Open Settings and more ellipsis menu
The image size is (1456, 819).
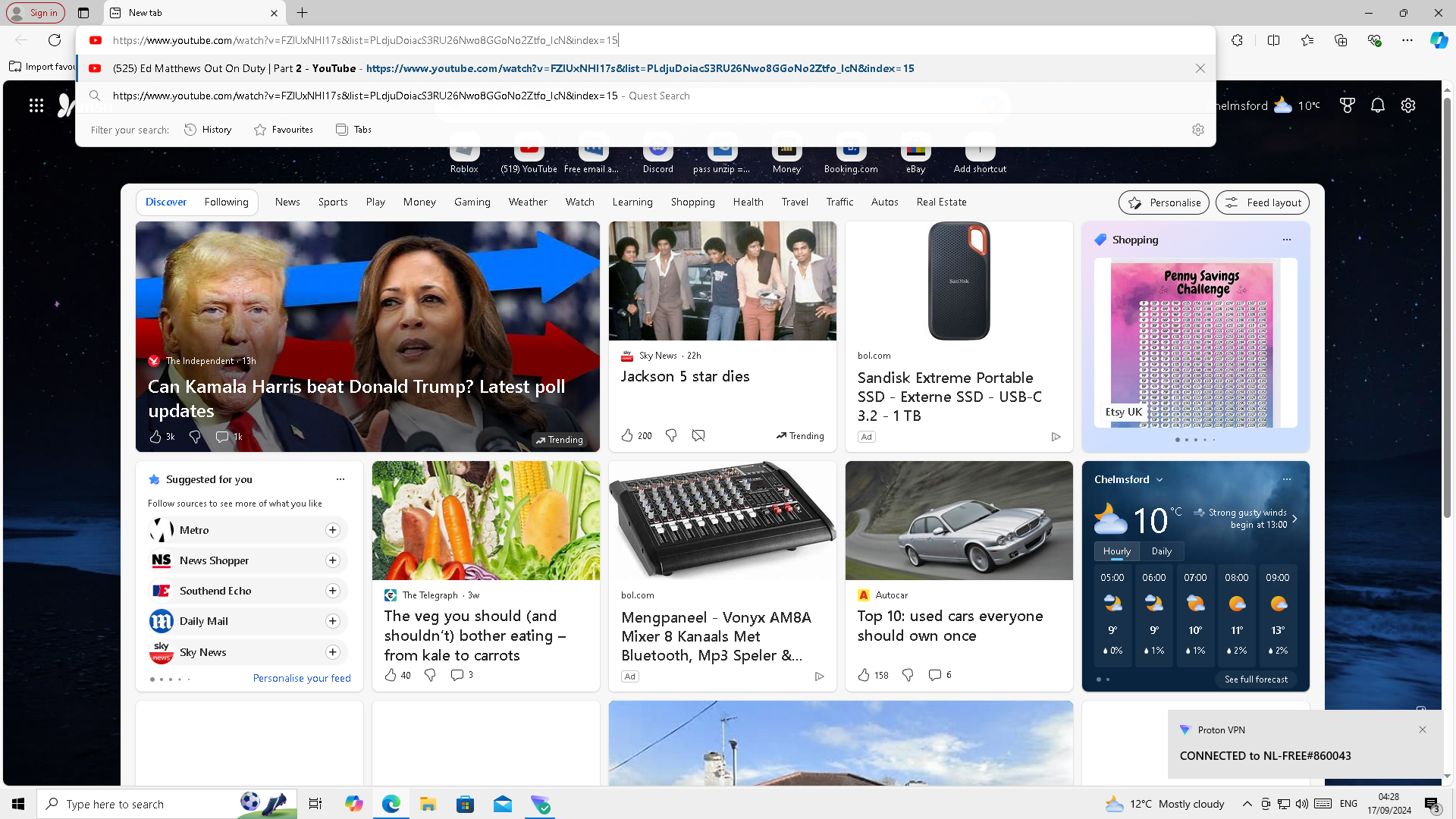[1407, 40]
